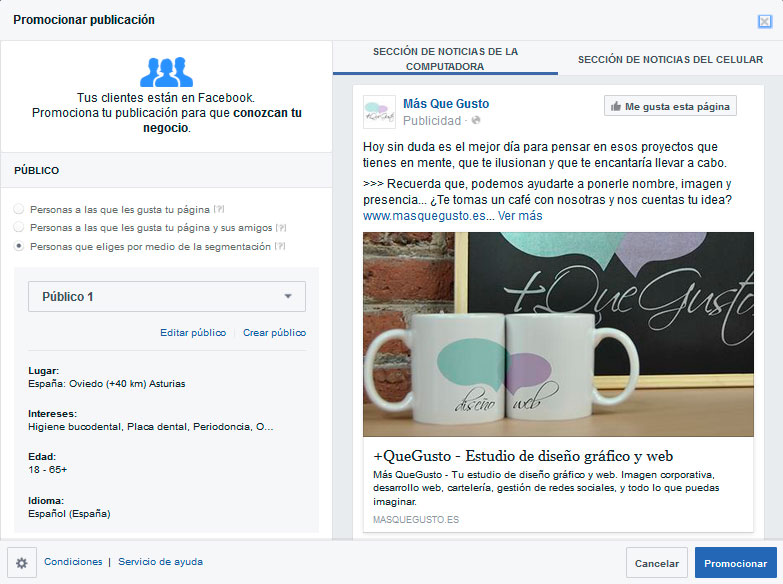Click the mugs ad preview image

coord(558,334)
